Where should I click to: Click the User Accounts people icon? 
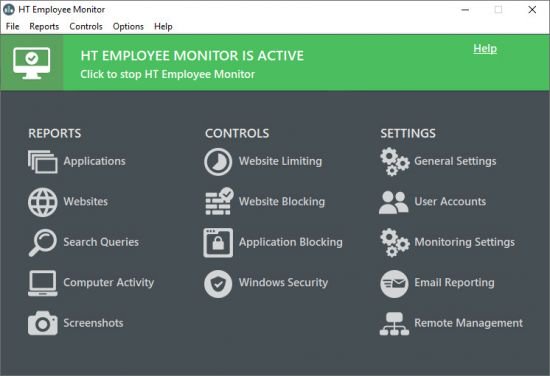pos(394,202)
